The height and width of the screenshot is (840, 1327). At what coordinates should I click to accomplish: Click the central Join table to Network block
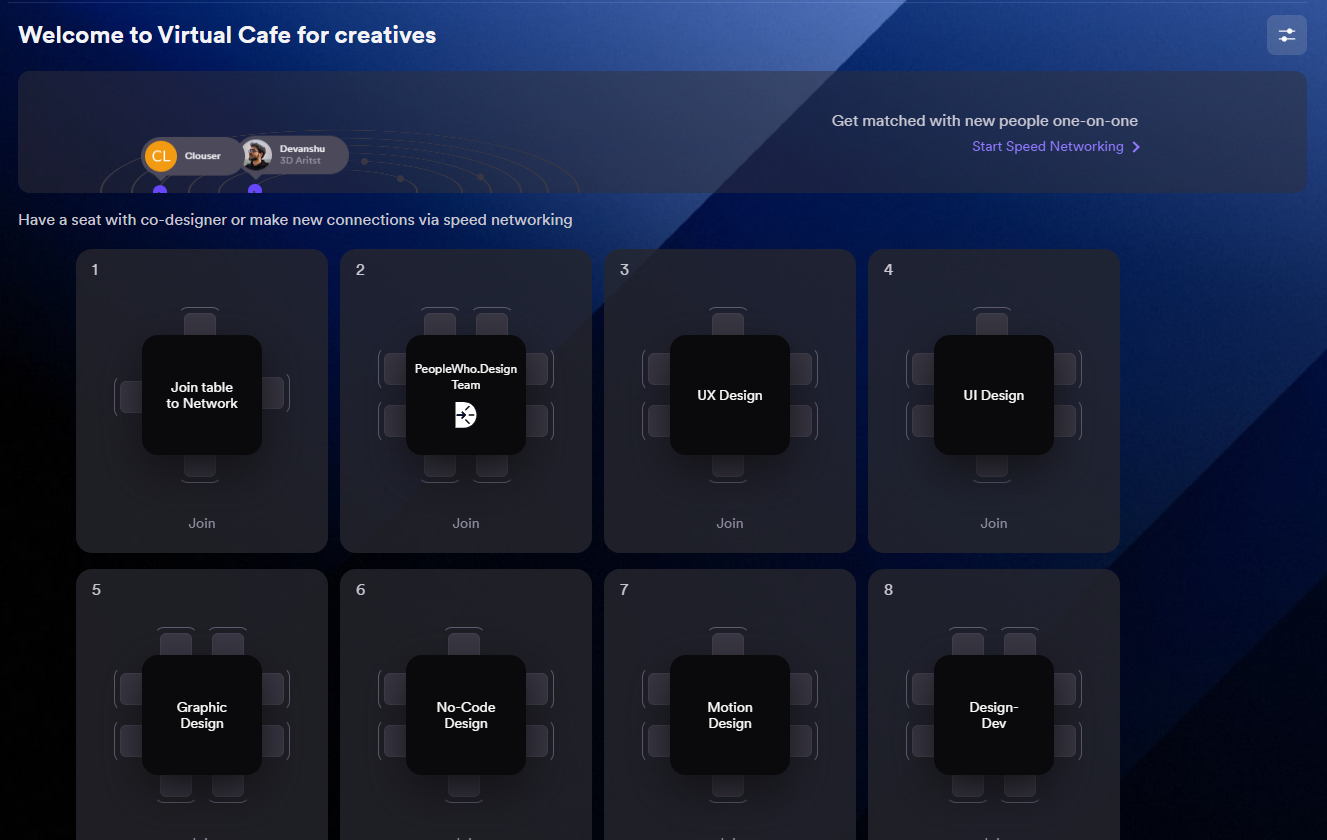(x=201, y=394)
